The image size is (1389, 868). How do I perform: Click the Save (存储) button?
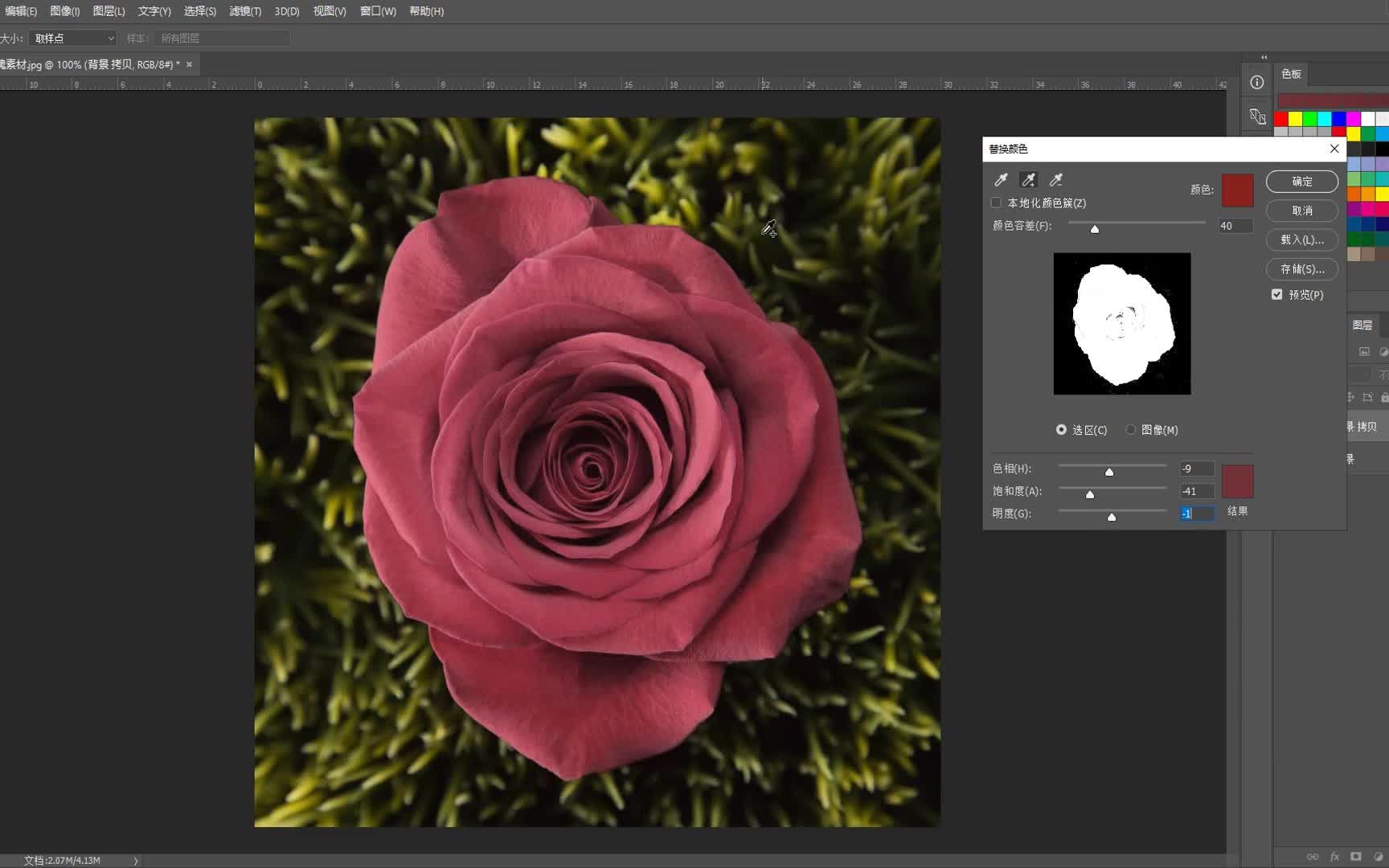click(1301, 269)
